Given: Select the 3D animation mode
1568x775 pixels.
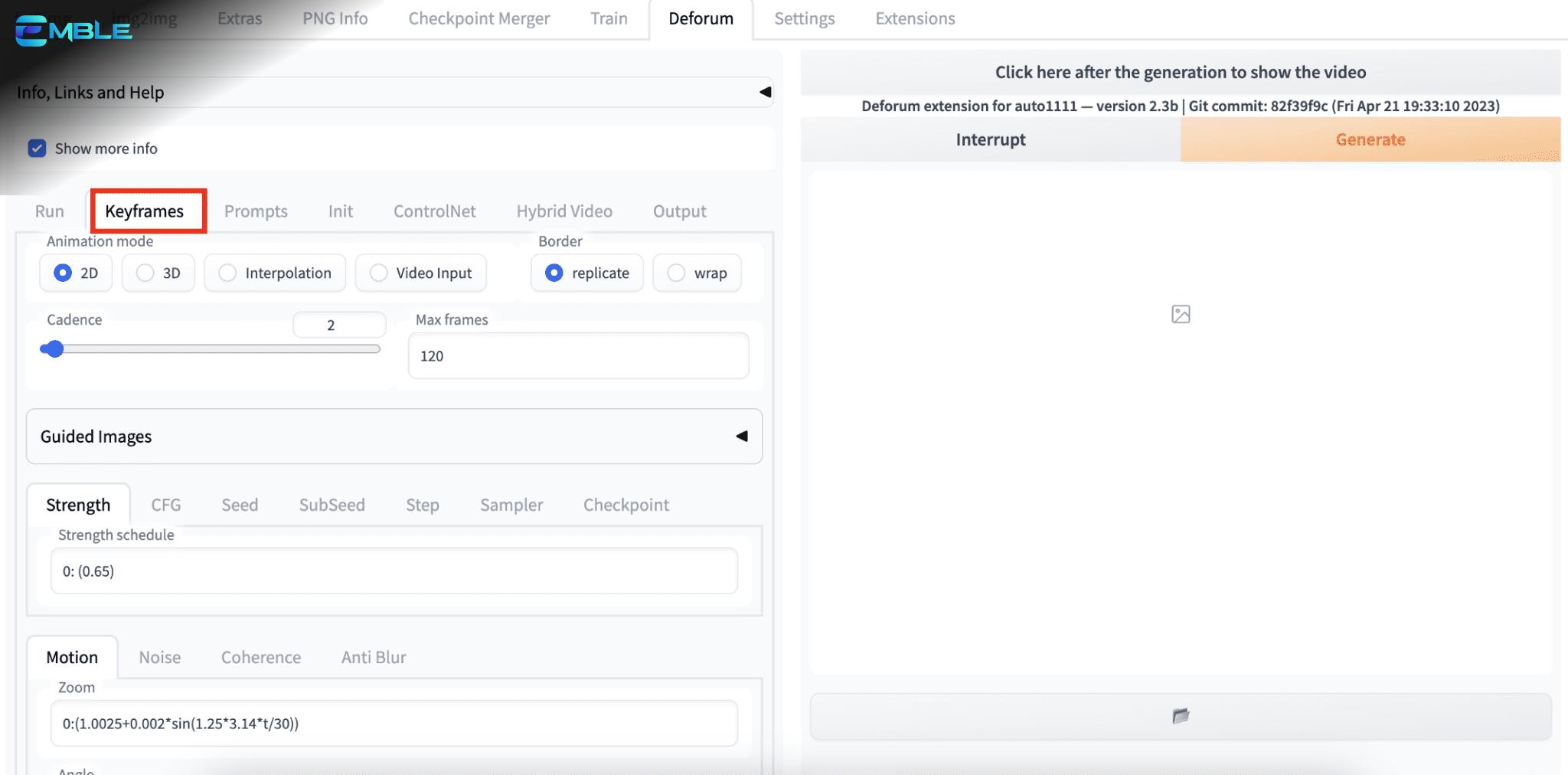Looking at the screenshot, I should pos(158,273).
